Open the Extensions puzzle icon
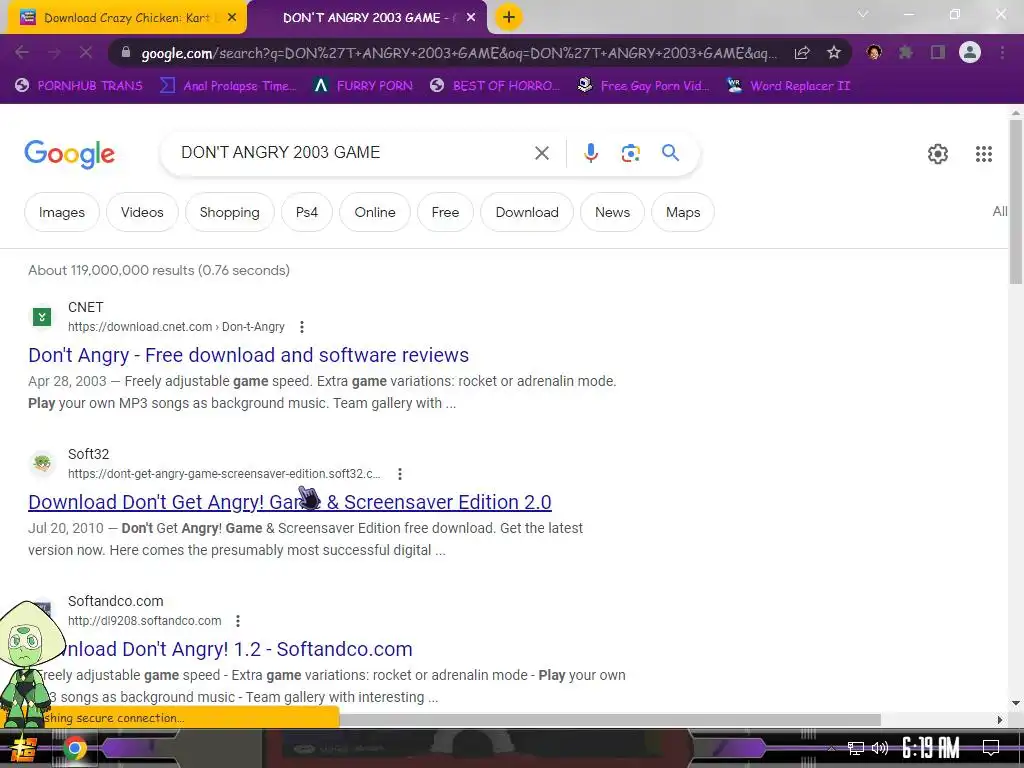1024x768 pixels. pos(905,52)
